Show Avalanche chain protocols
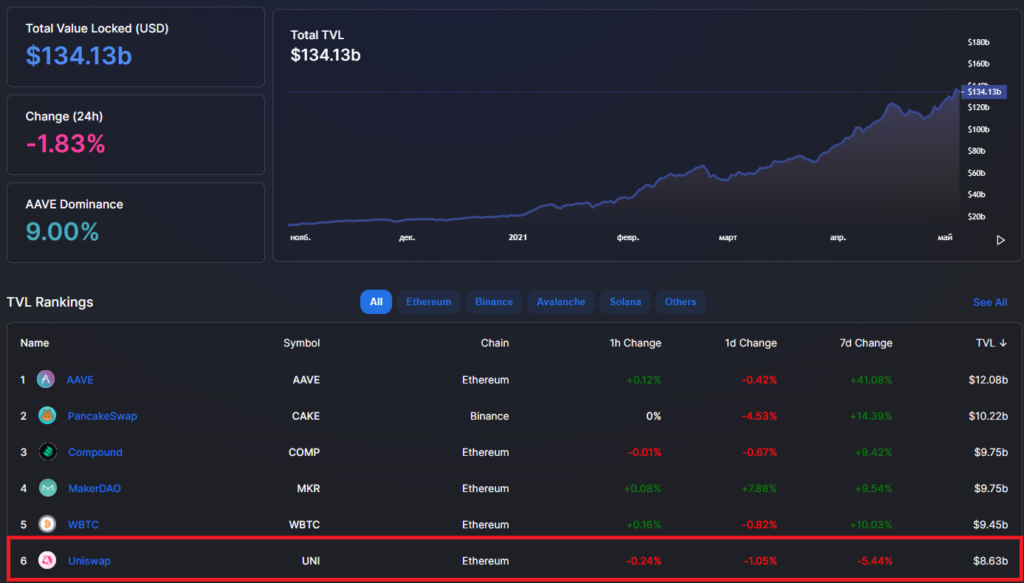Image resolution: width=1024 pixels, height=583 pixels. point(561,302)
